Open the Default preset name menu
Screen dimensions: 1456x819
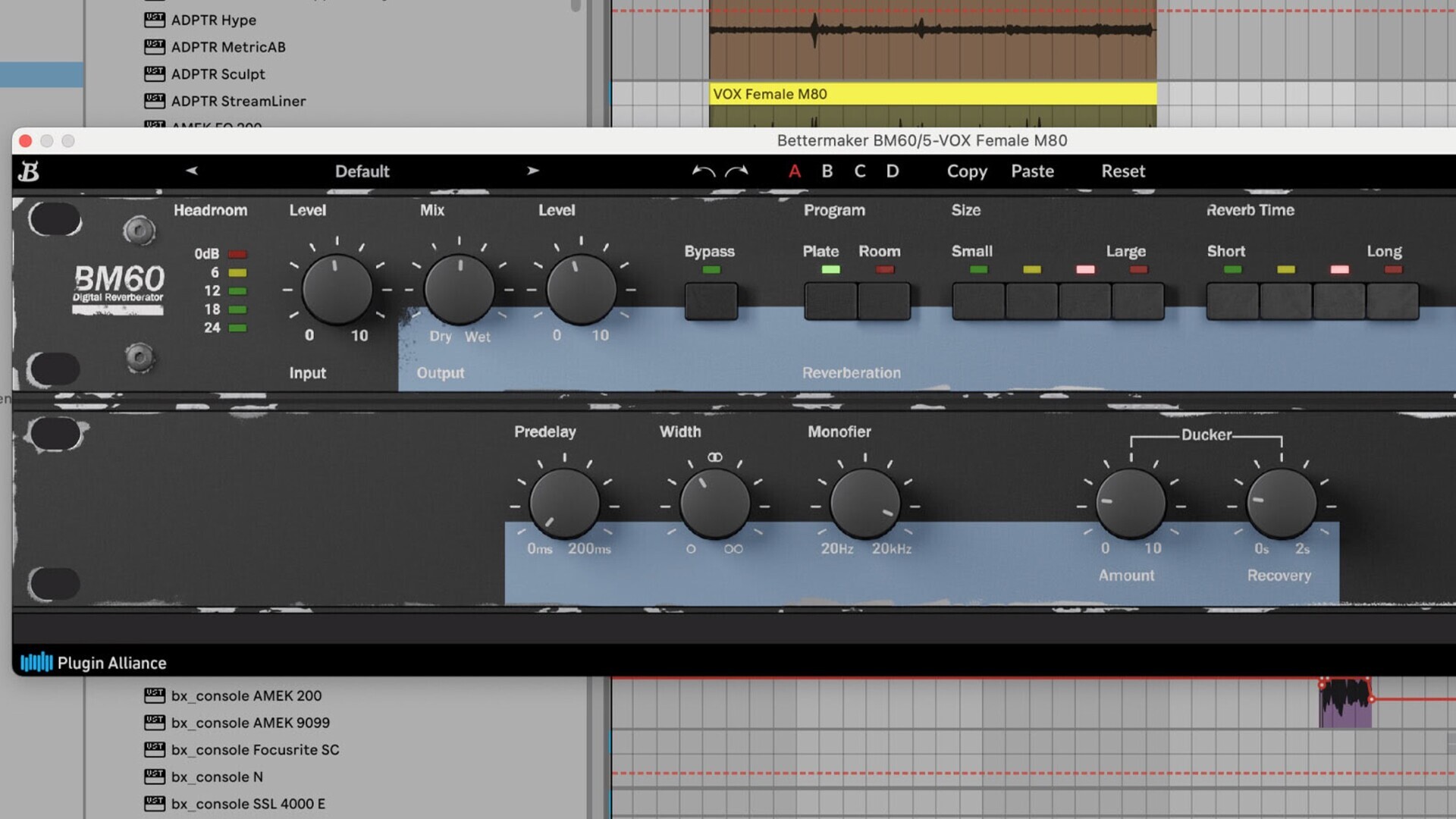(x=362, y=171)
